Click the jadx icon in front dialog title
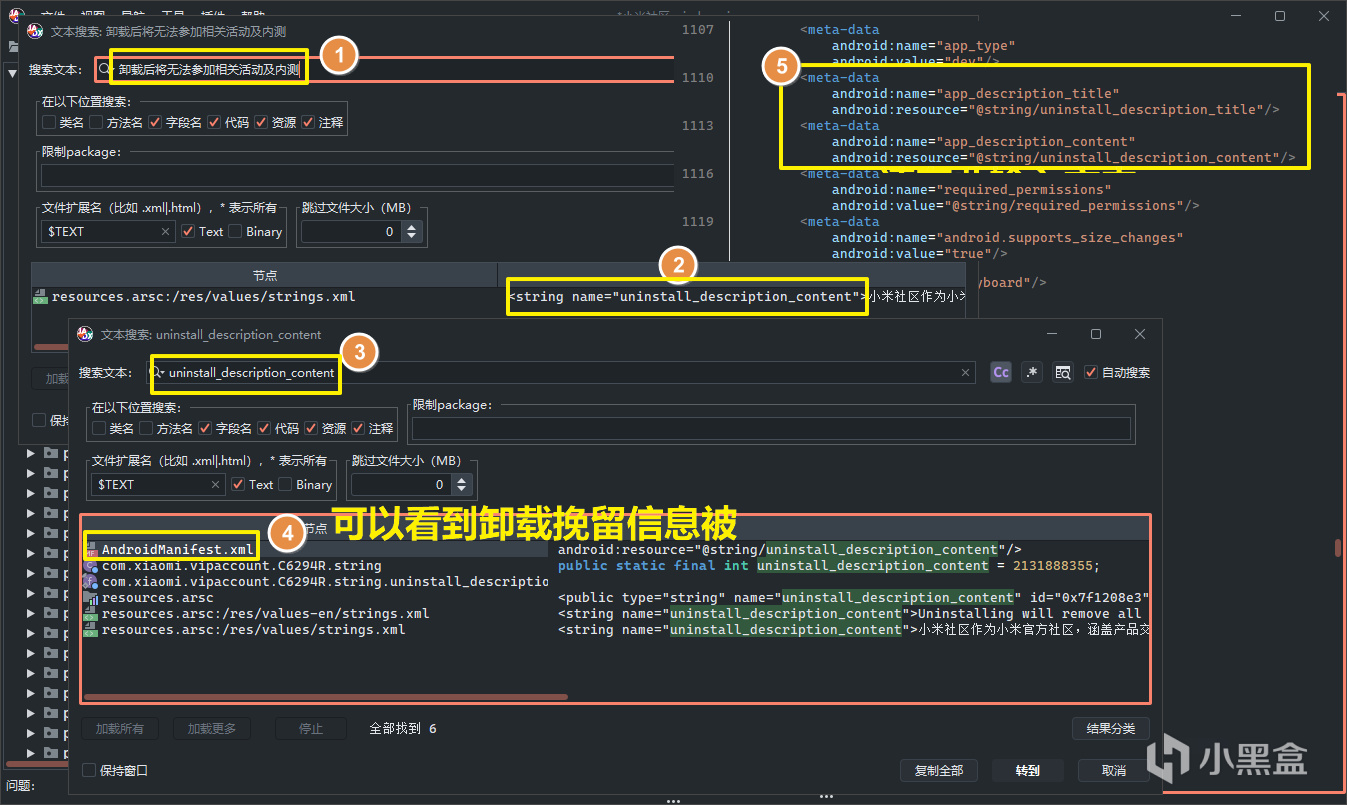 [x=85, y=334]
